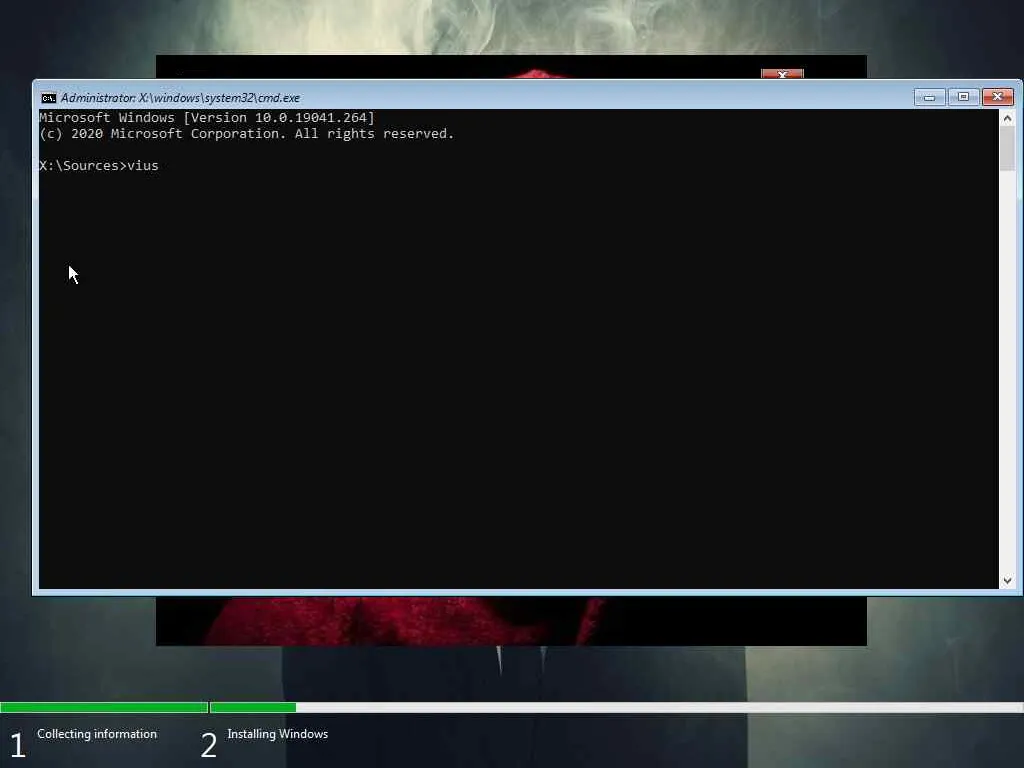The width and height of the screenshot is (1024, 768).
Task: Click the cmd.exe icon in the title bar
Action: pos(48,98)
